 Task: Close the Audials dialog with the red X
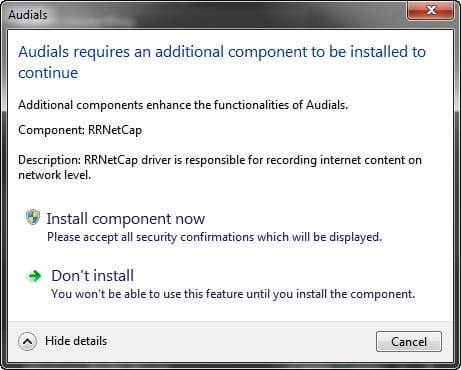pos(430,10)
